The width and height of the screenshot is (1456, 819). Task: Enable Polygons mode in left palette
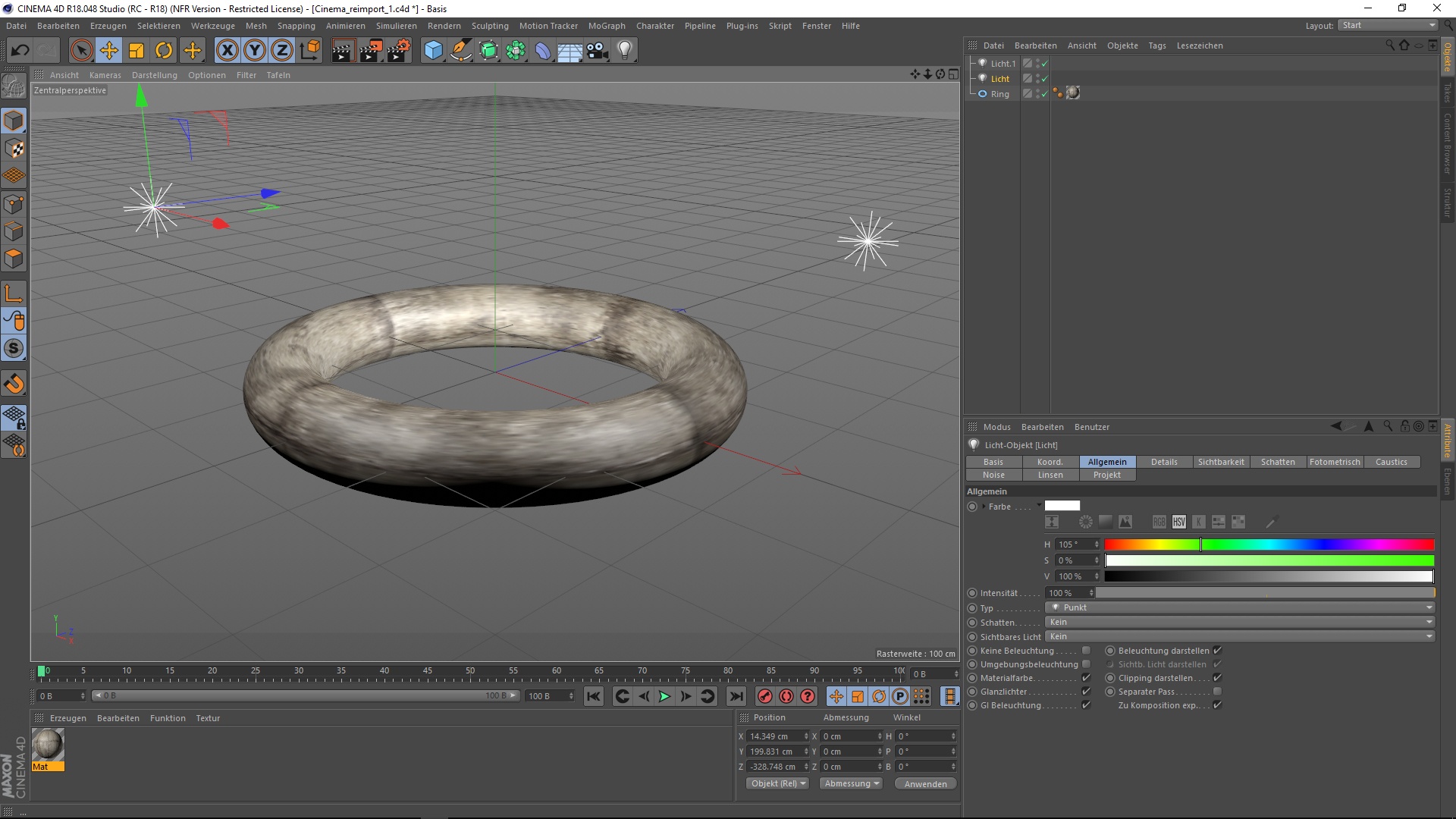coord(14,259)
